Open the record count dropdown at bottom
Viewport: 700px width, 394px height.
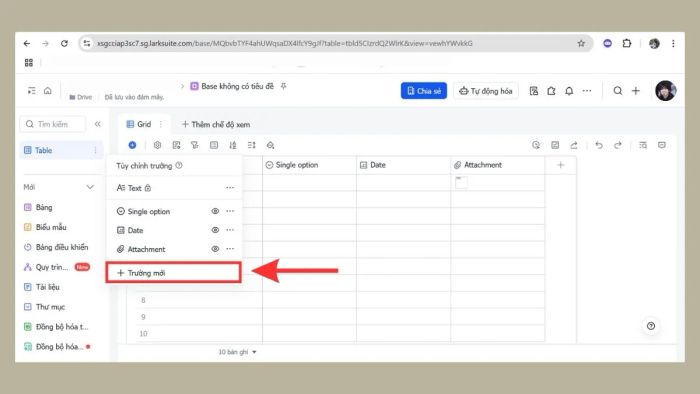tap(238, 352)
